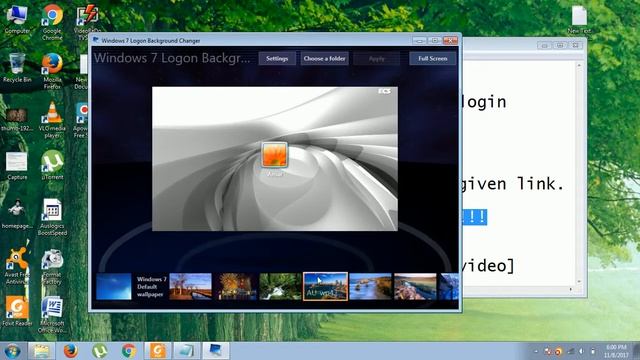Launch Firefox from the taskbar

pyautogui.click(x=70, y=351)
